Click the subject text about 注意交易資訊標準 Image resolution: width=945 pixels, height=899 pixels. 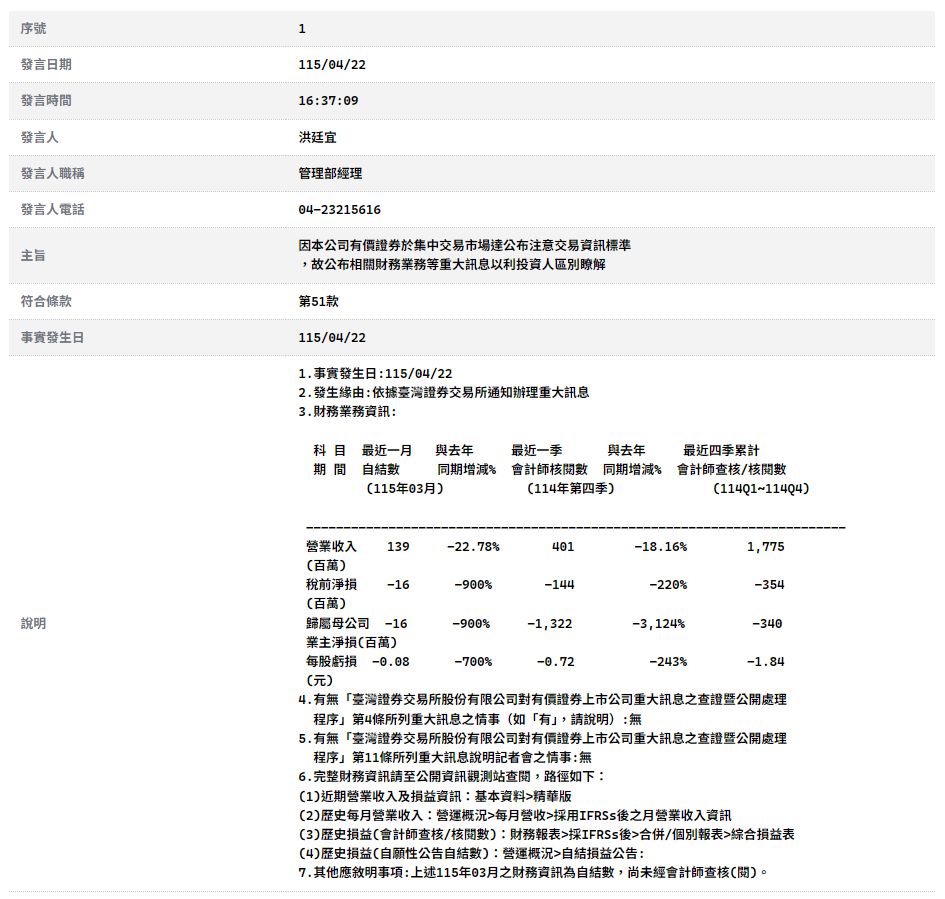click(x=464, y=246)
